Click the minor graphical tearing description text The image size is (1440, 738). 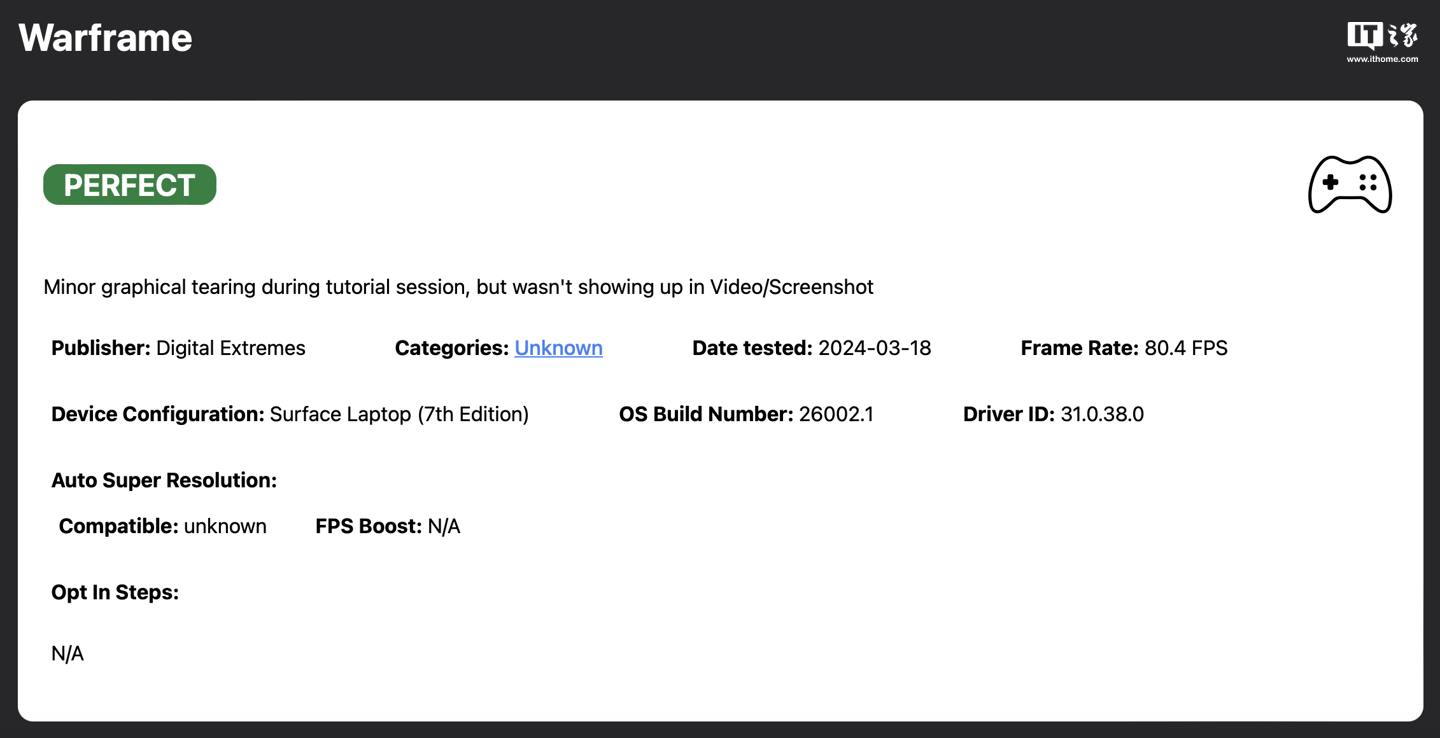[x=458, y=287]
